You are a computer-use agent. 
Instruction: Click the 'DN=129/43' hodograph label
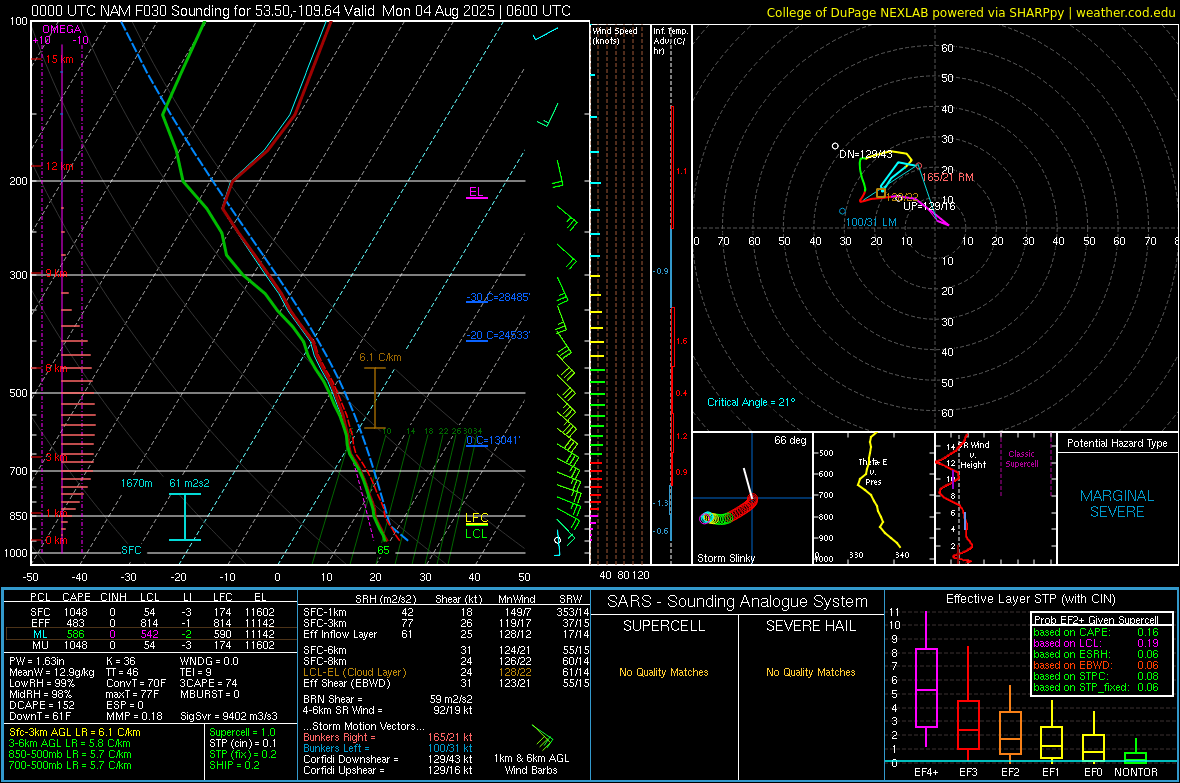coord(865,154)
